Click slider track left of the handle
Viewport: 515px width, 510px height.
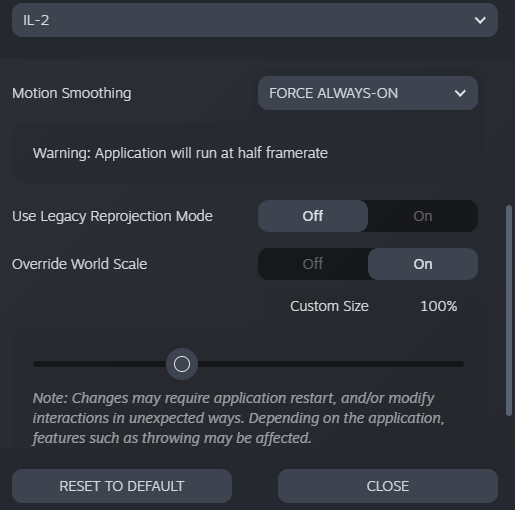tap(99, 364)
